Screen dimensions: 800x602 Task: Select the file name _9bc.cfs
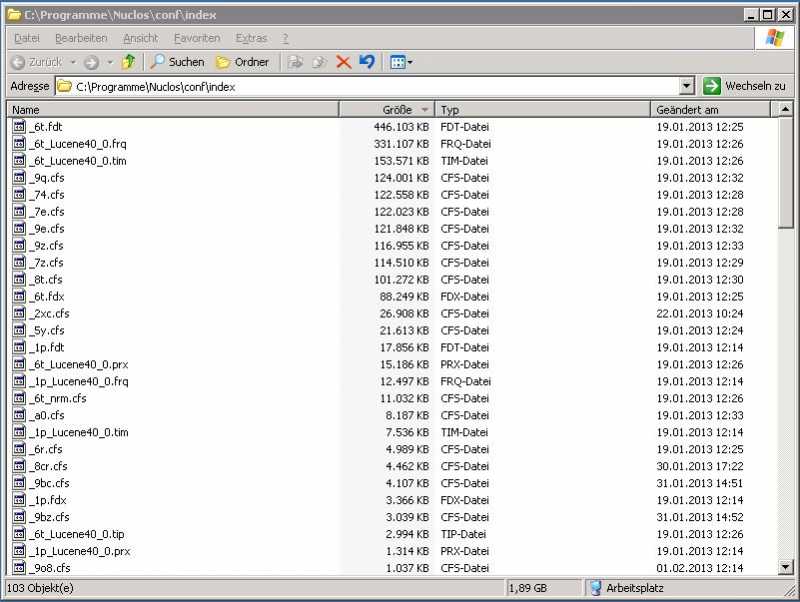[49, 483]
